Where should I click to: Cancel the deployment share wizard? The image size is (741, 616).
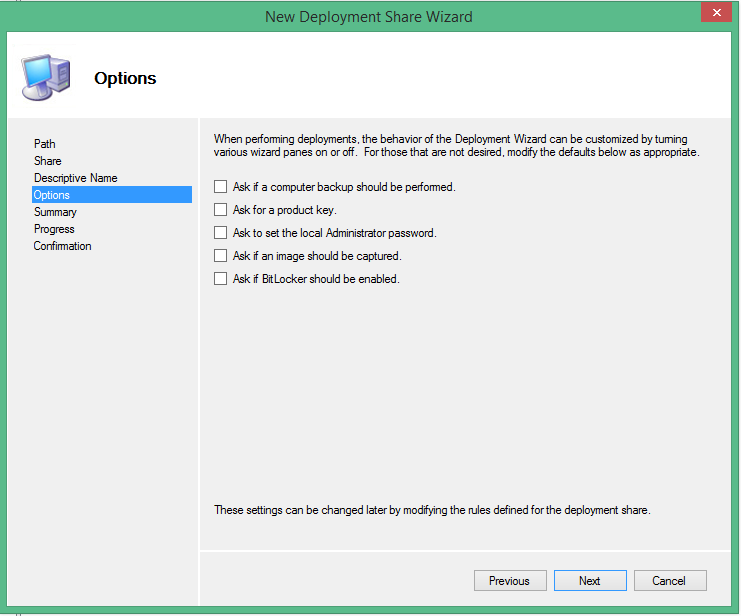(668, 581)
